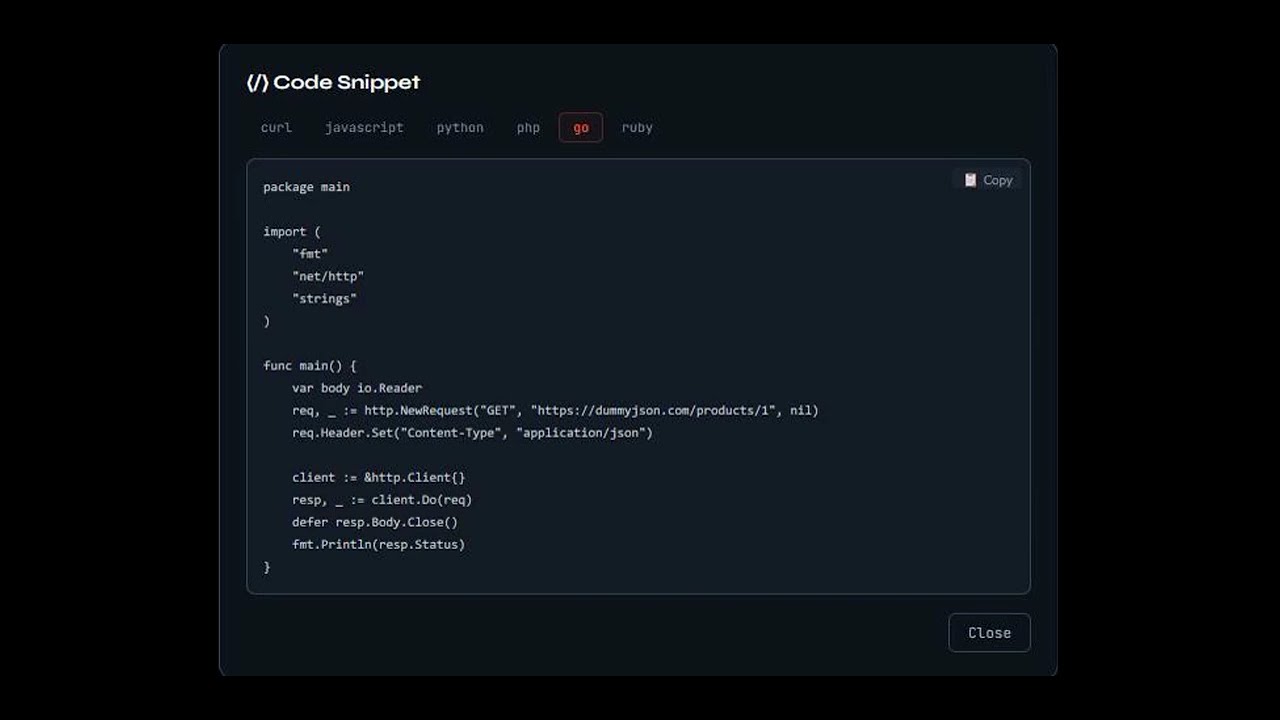Viewport: 1280px width, 720px height.
Task: Click the "resp, _ := client.Do(req)" line
Action: tap(382, 499)
